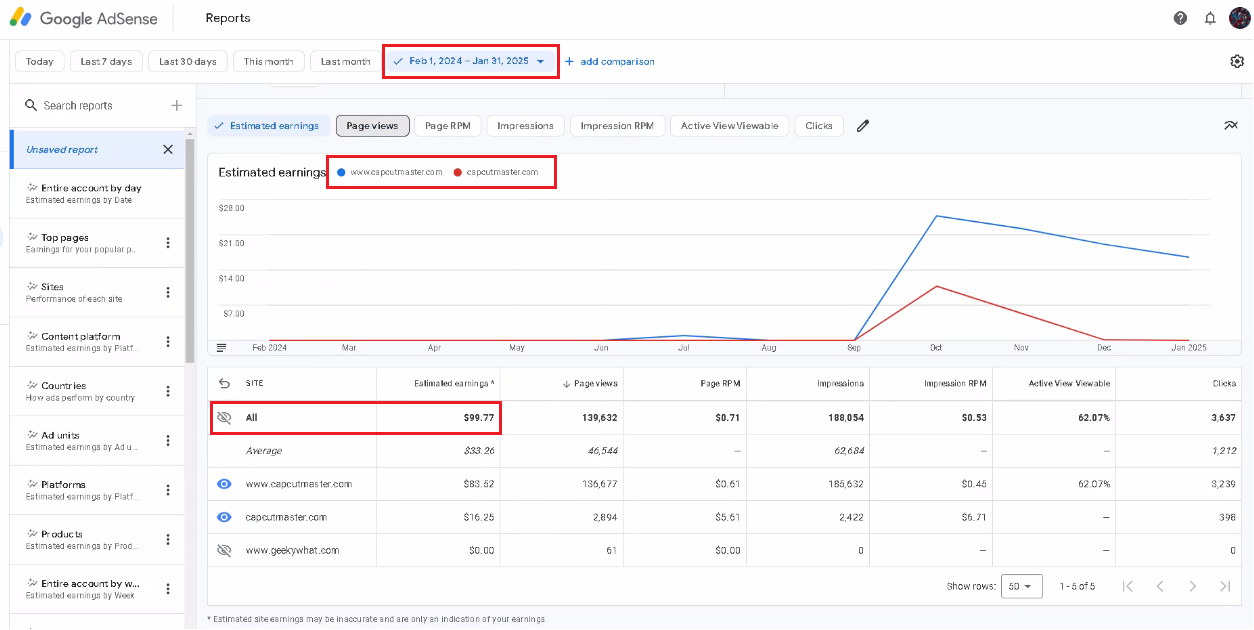Open the Help question mark icon
Image resolution: width=1254 pixels, height=630 pixels.
[x=1180, y=18]
